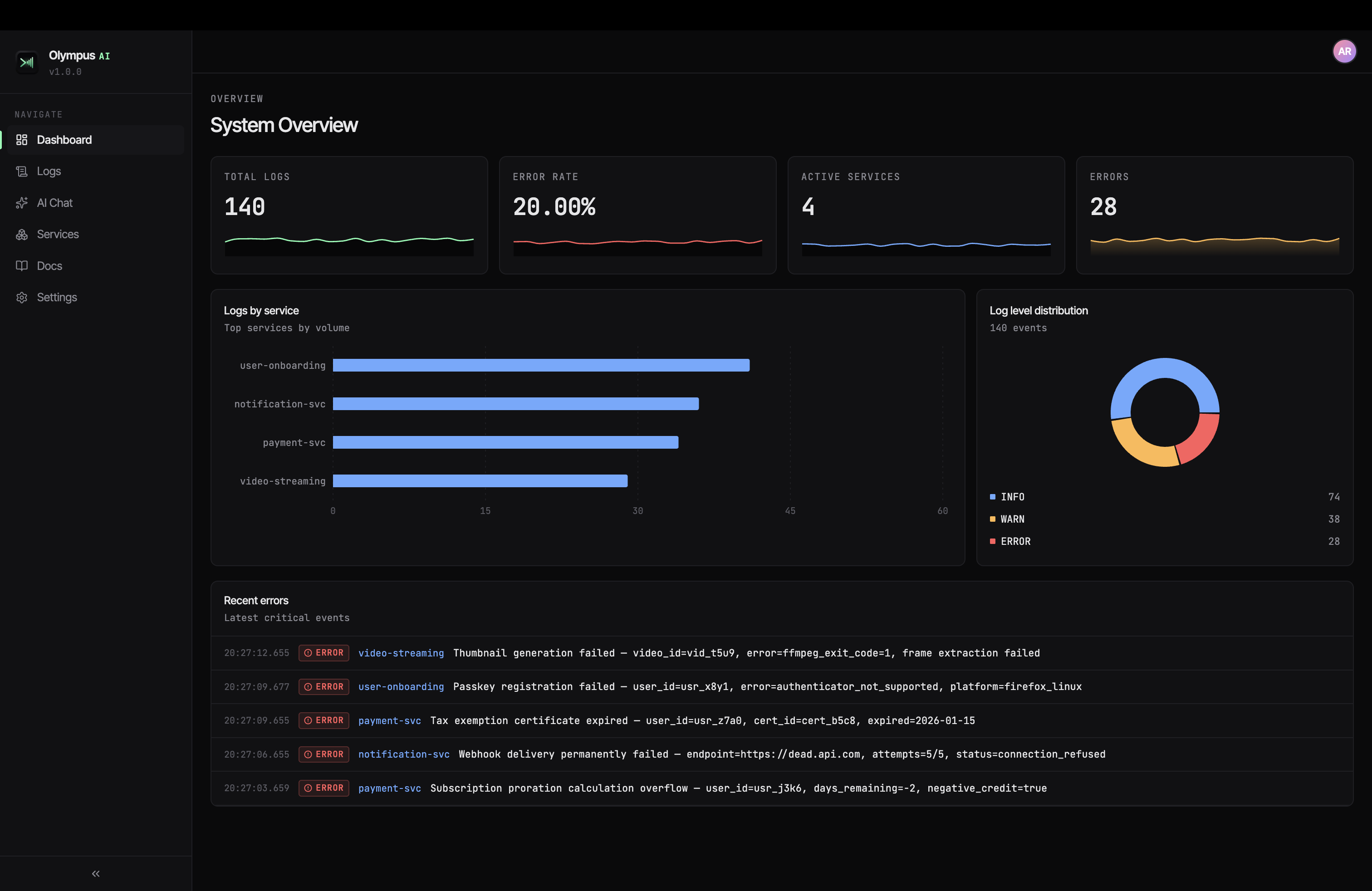
Task: Click the Services cubes icon
Action: (x=22, y=235)
